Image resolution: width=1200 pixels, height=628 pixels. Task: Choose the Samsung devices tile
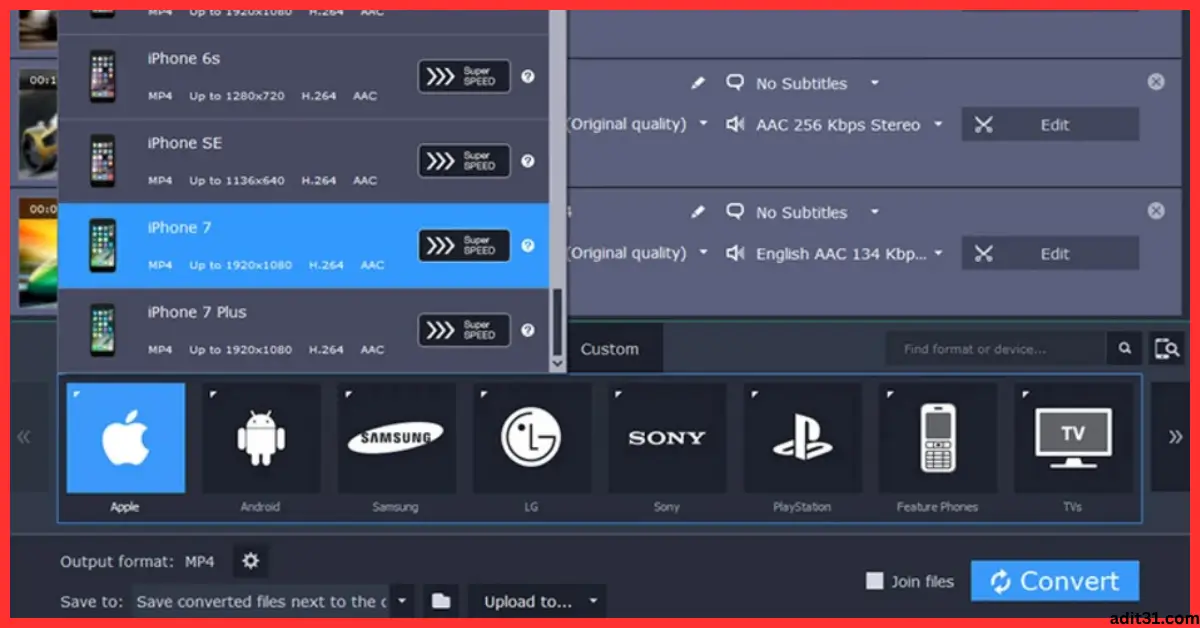[x=396, y=438]
